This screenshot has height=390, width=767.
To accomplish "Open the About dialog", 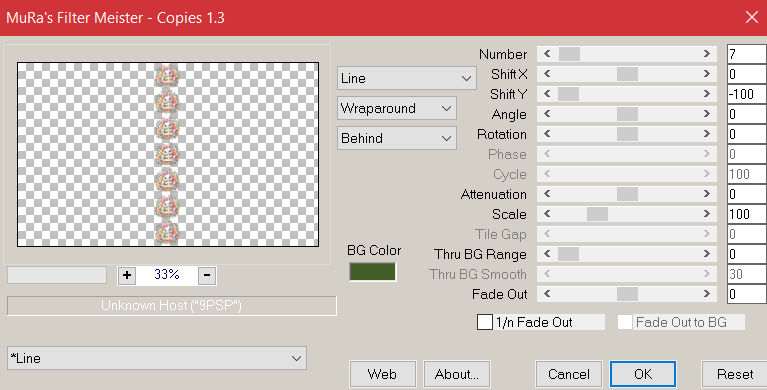I will click(x=457, y=374).
